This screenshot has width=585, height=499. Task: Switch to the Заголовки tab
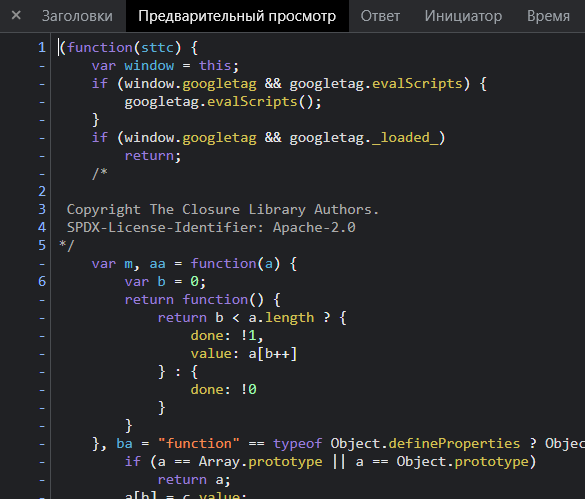point(77,16)
